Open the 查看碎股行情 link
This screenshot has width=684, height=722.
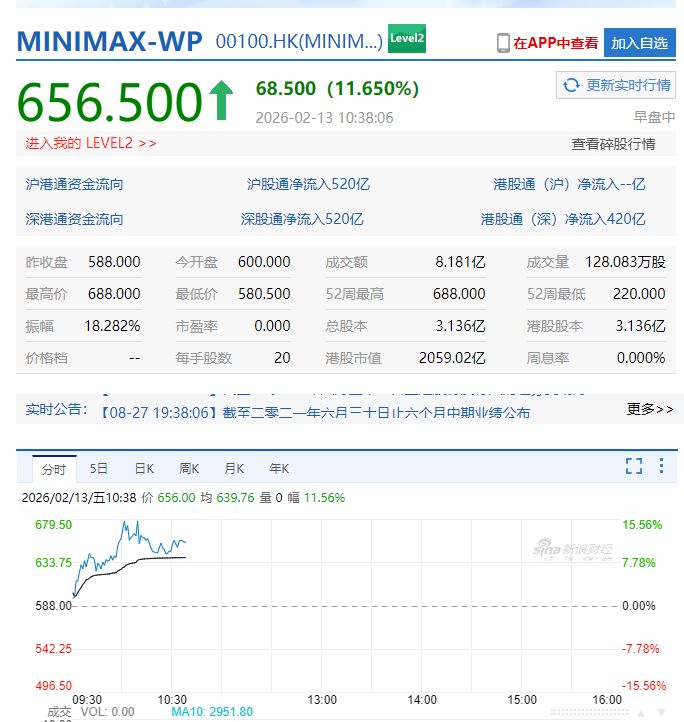pos(613,144)
